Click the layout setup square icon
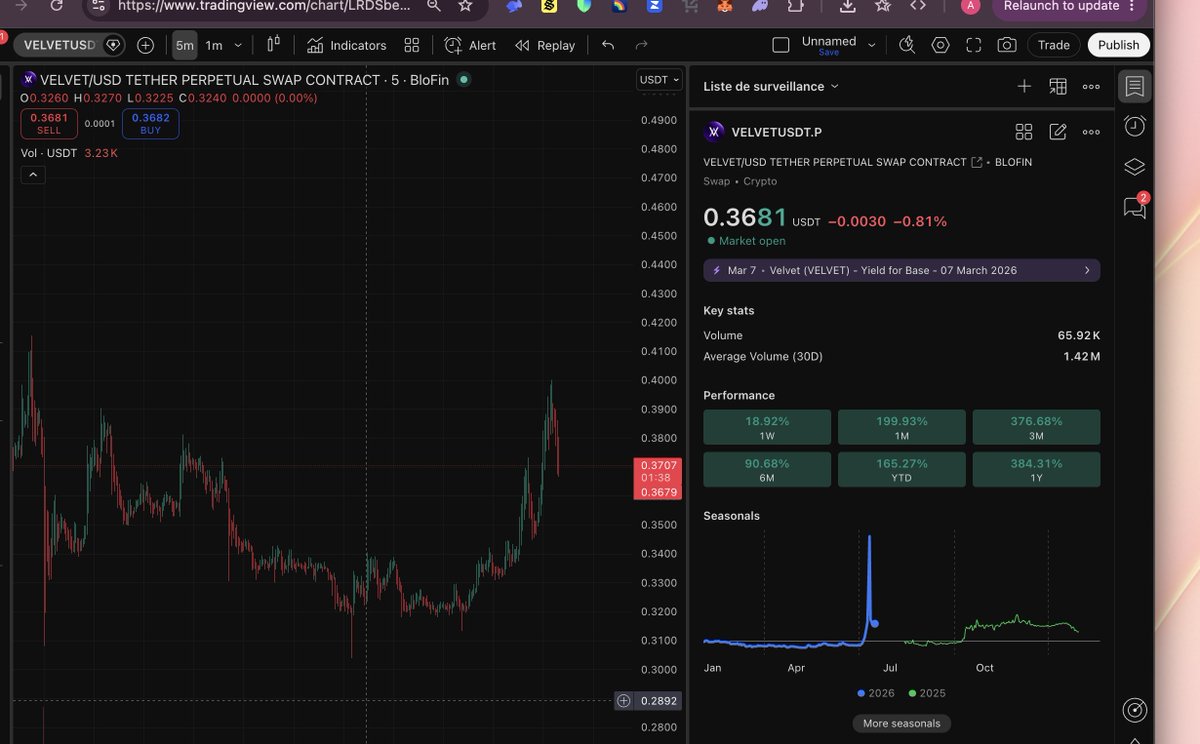1200x744 pixels. point(781,45)
